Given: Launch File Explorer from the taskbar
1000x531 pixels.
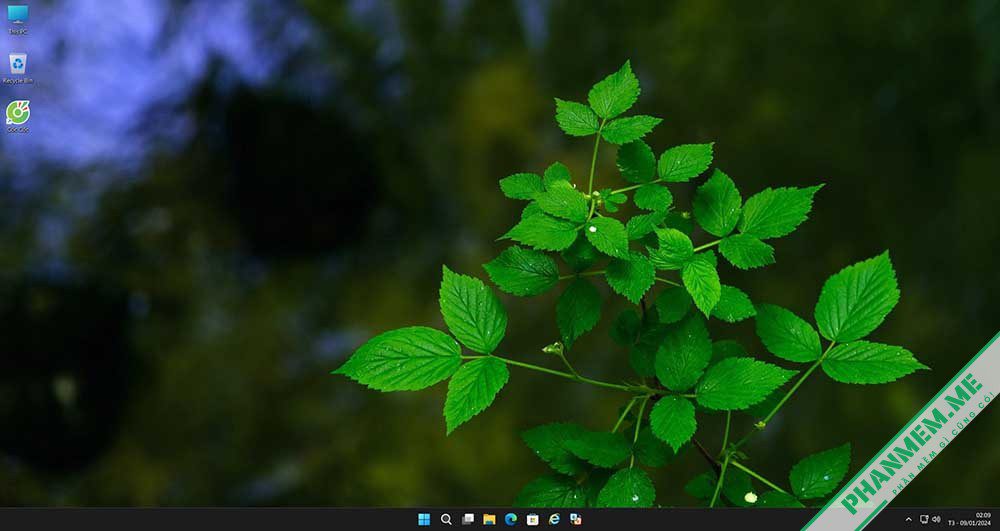Looking at the screenshot, I should point(489,519).
